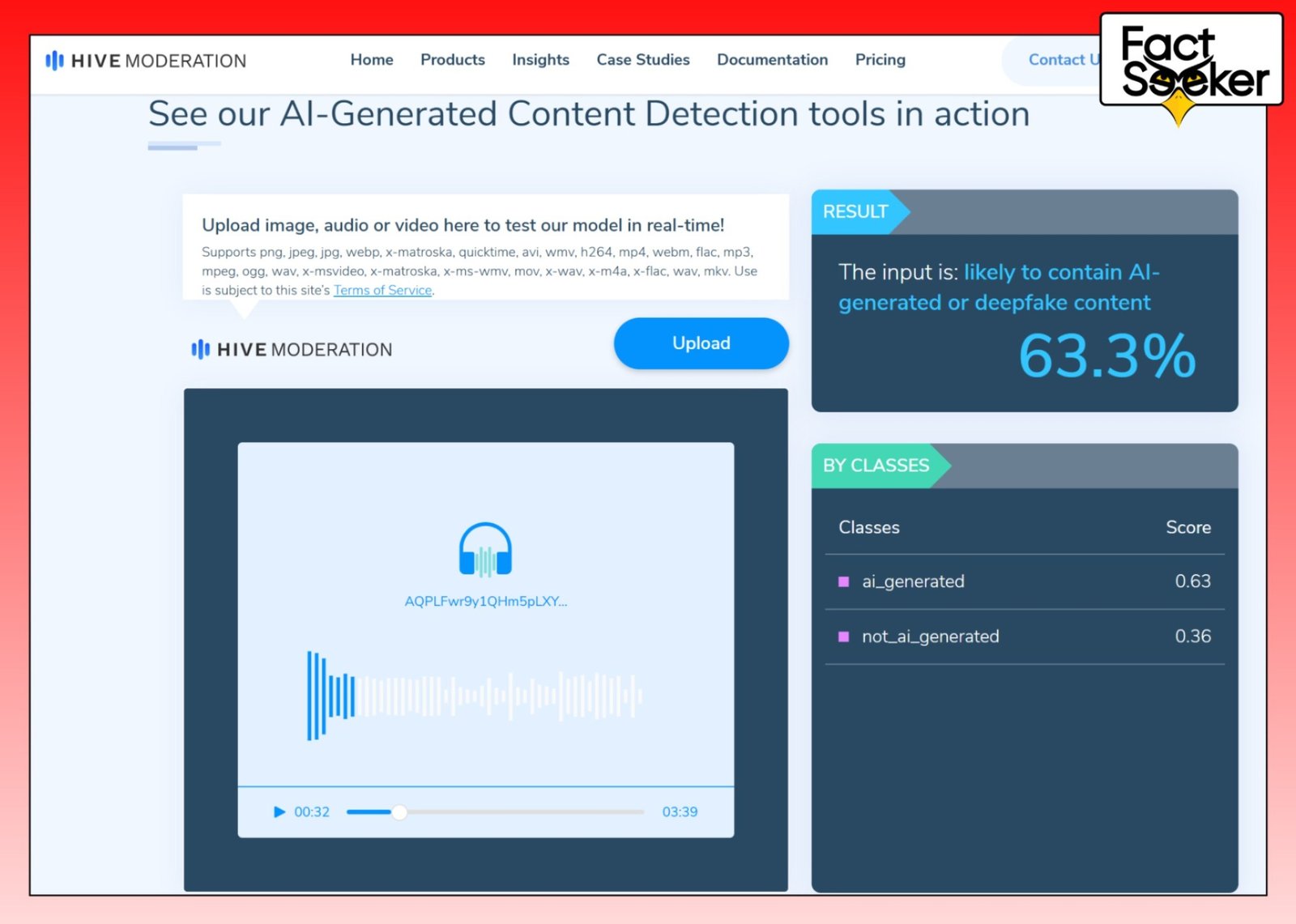Open Case Studies in the navigation
Screen dimensions: 1296x924
tap(643, 60)
